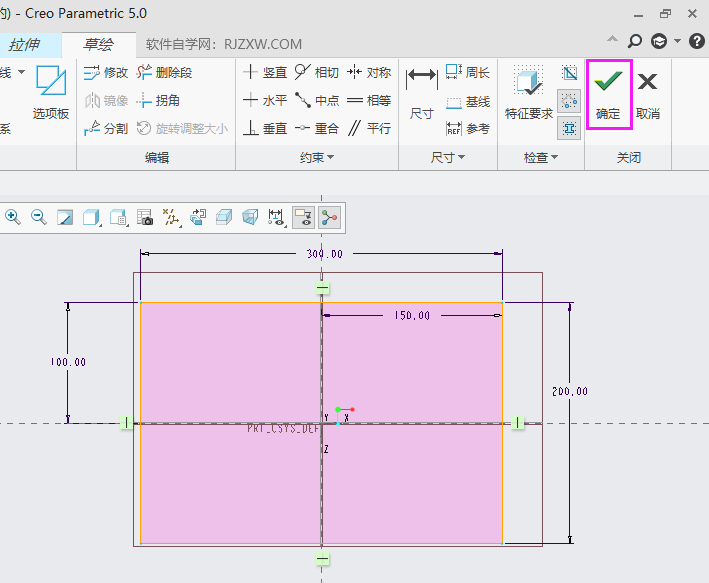Toggle the datum display filters icon
The width and height of the screenshot is (709, 583).
pos(172,217)
